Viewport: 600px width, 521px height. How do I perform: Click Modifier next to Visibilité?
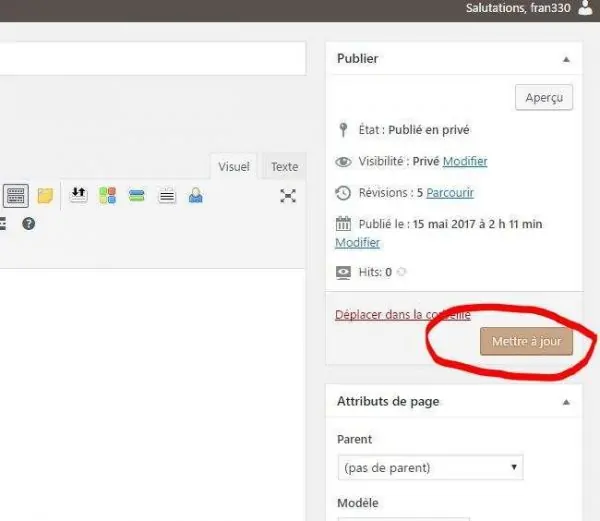tap(465, 161)
